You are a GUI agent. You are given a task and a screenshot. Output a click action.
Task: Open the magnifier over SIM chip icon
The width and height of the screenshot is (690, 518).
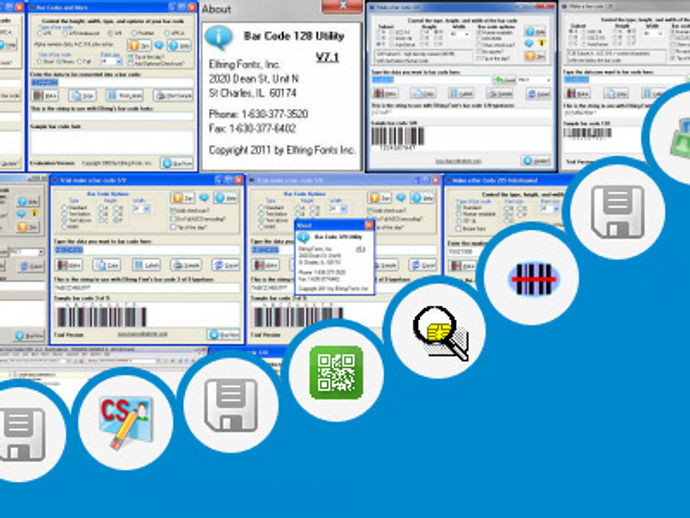[440, 333]
